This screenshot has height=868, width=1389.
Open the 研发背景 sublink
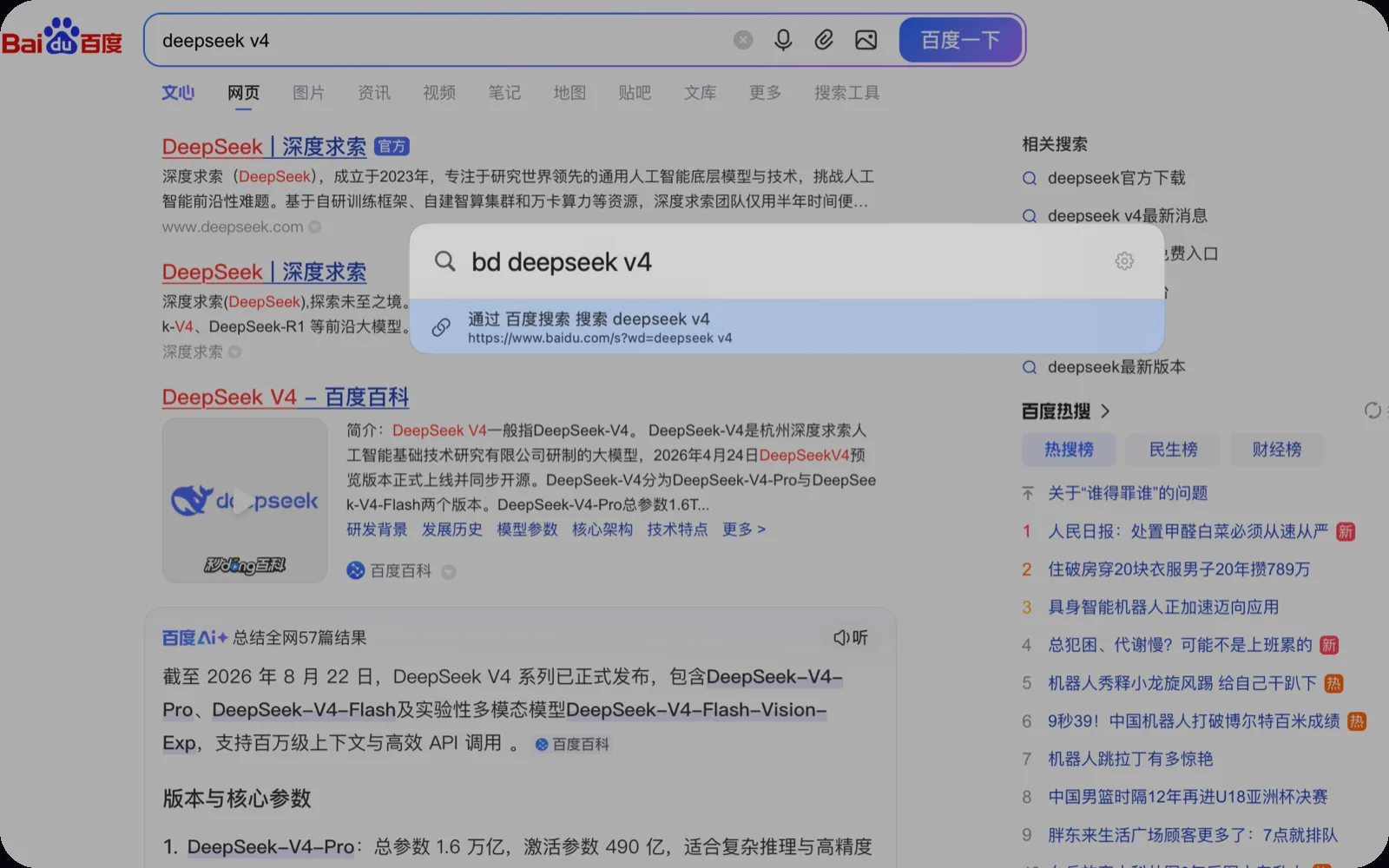pos(377,529)
